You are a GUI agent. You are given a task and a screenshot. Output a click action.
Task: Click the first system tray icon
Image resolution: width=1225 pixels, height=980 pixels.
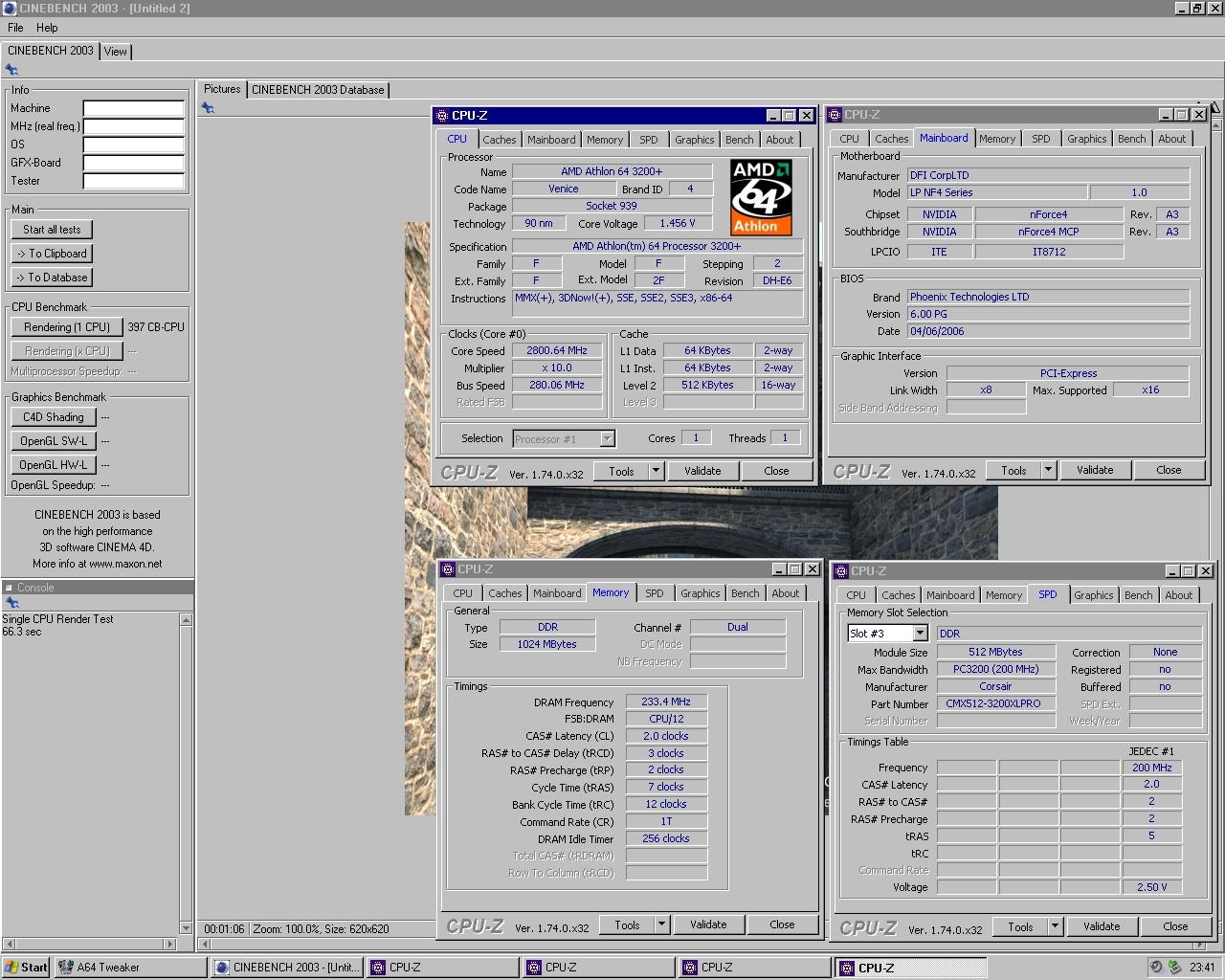tap(1156, 968)
